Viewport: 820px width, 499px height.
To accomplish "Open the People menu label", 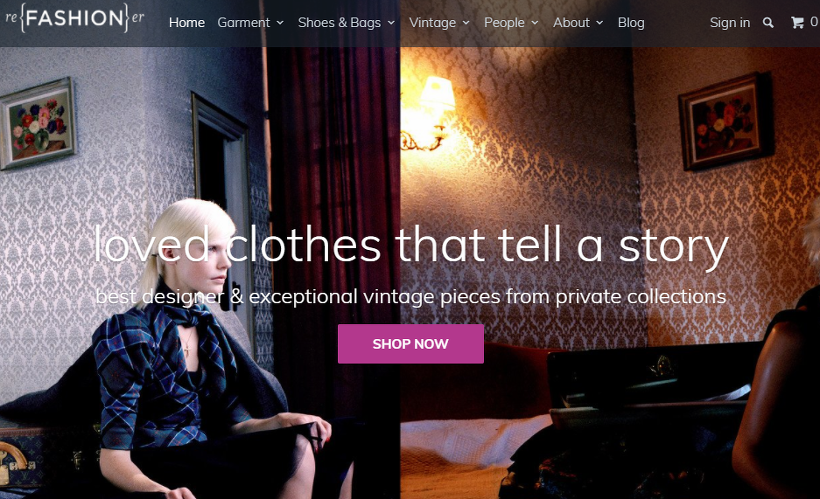I will [x=504, y=22].
